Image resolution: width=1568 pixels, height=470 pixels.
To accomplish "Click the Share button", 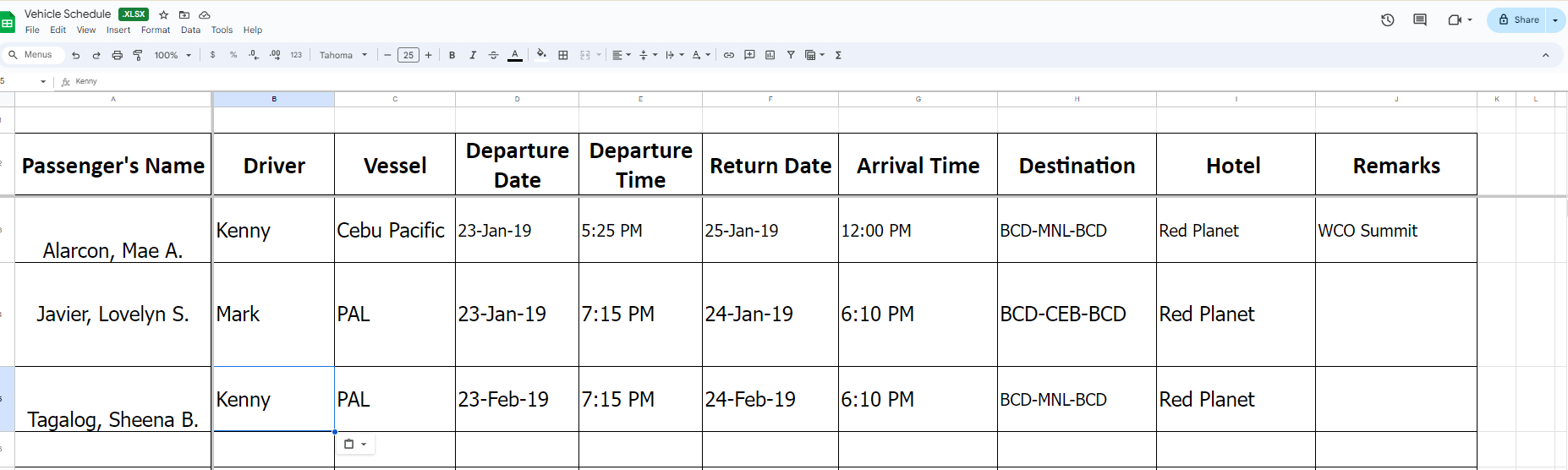I will click(1518, 19).
